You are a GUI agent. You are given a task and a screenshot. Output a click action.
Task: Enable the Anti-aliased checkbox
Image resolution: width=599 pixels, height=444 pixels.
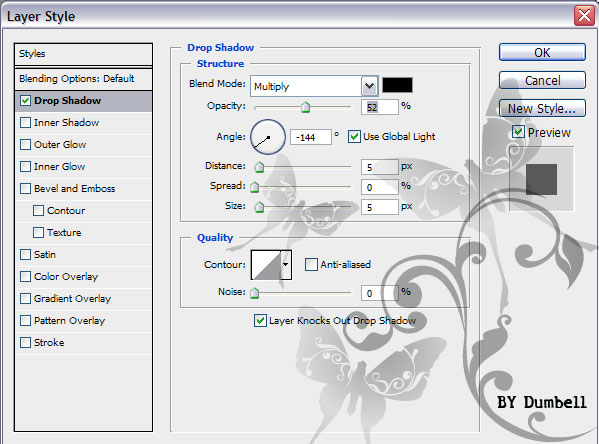[311, 264]
